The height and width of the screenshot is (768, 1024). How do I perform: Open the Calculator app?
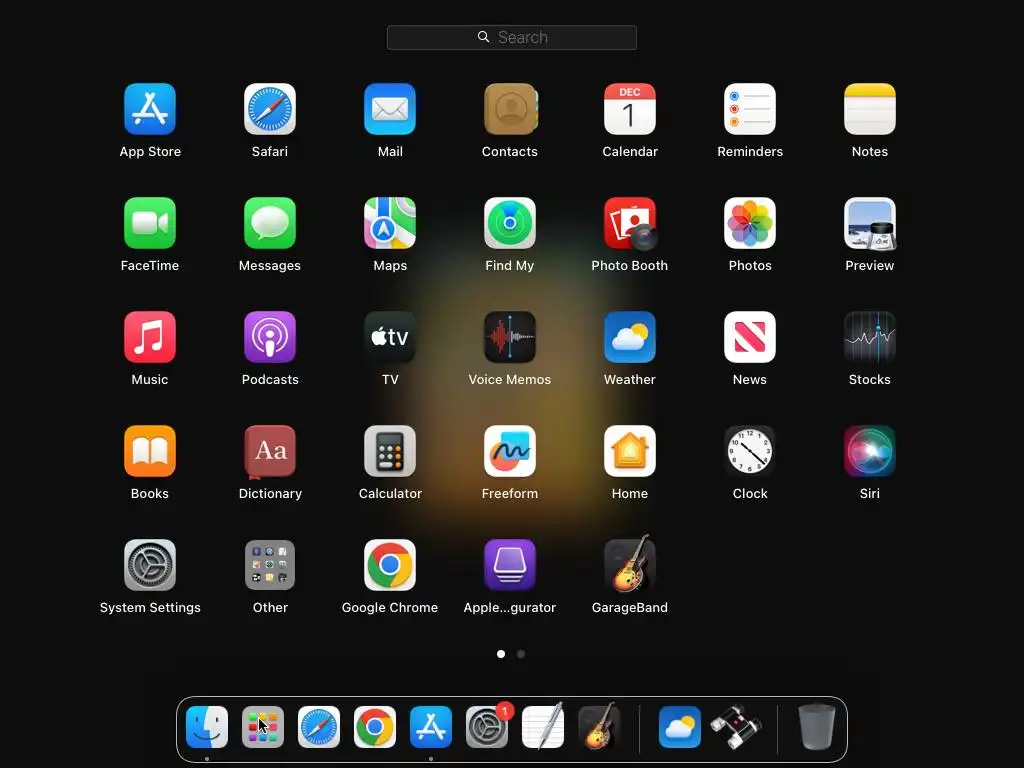click(390, 451)
